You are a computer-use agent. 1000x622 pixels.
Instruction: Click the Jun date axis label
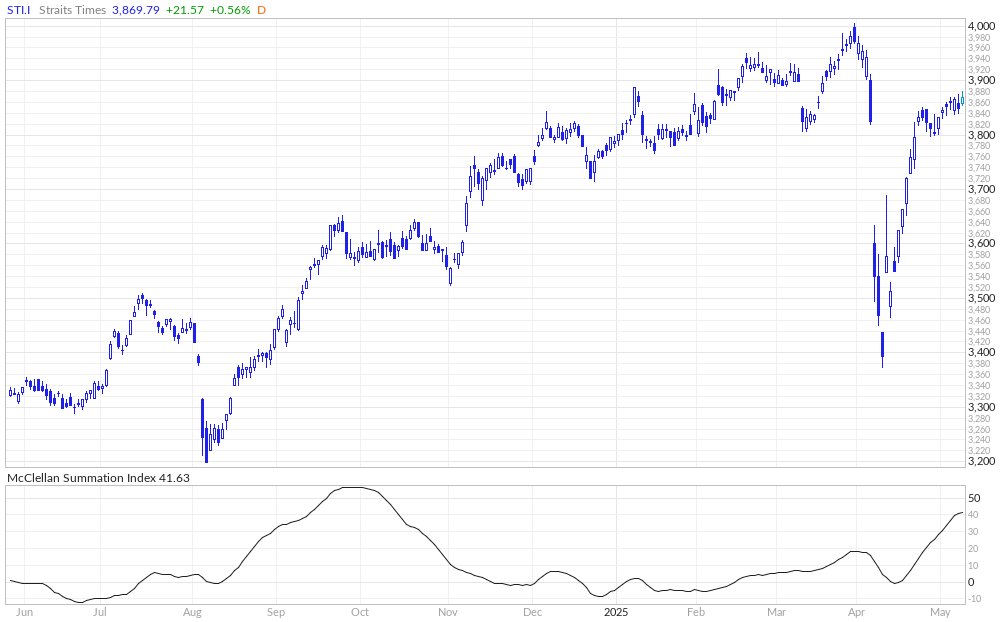[24, 612]
